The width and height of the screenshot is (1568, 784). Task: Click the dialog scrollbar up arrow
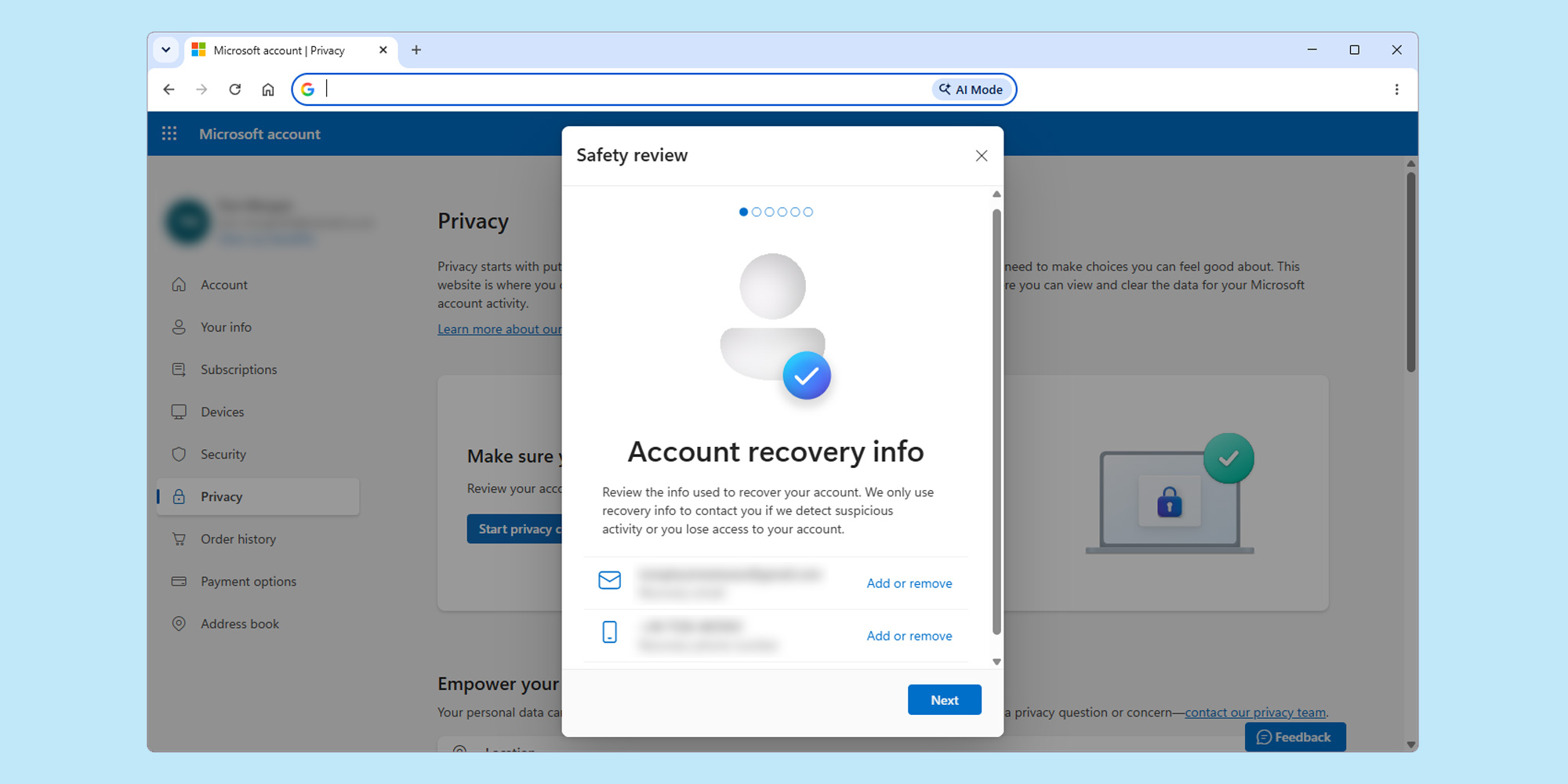click(x=996, y=194)
